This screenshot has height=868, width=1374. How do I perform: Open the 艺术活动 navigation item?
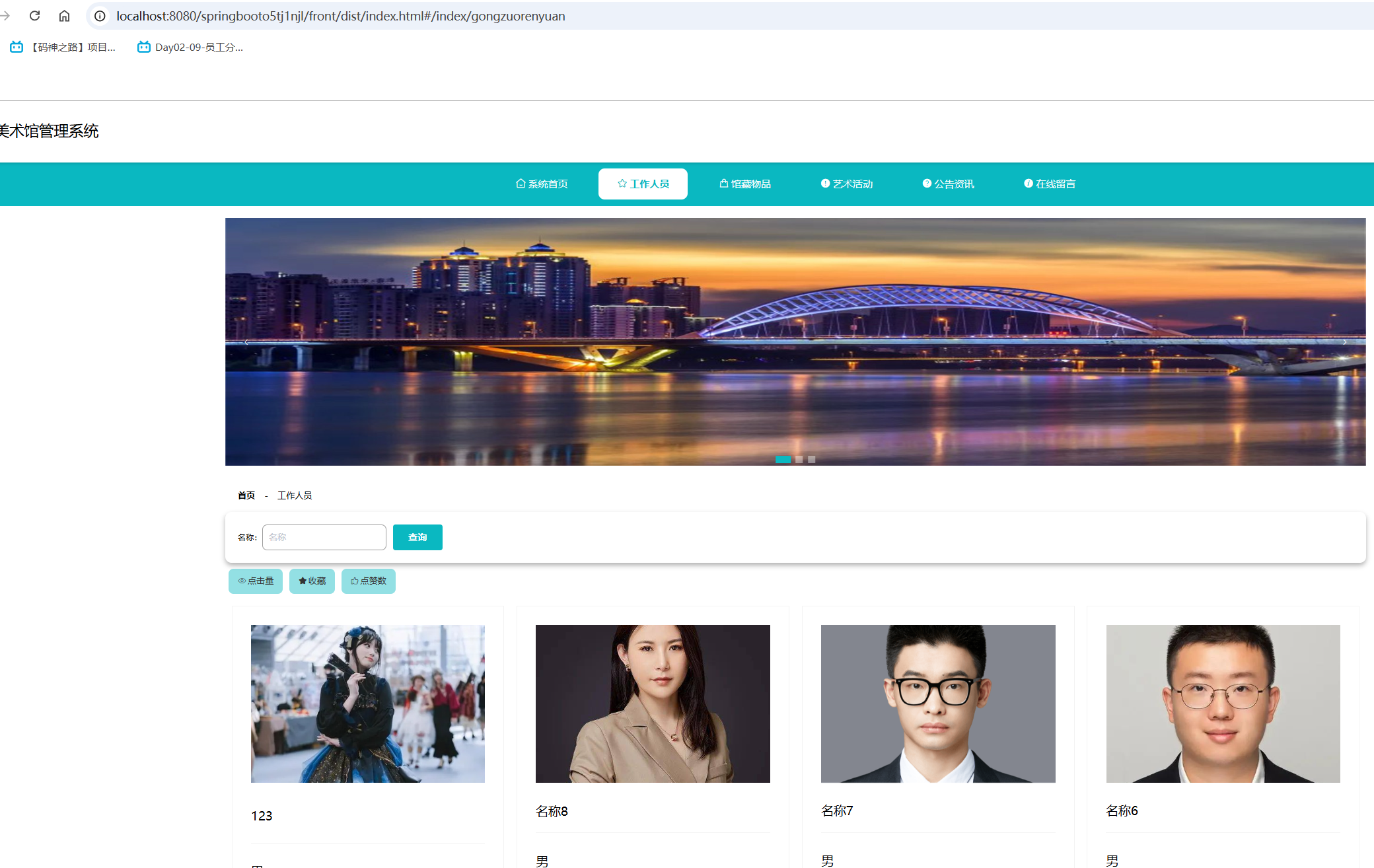tap(847, 184)
